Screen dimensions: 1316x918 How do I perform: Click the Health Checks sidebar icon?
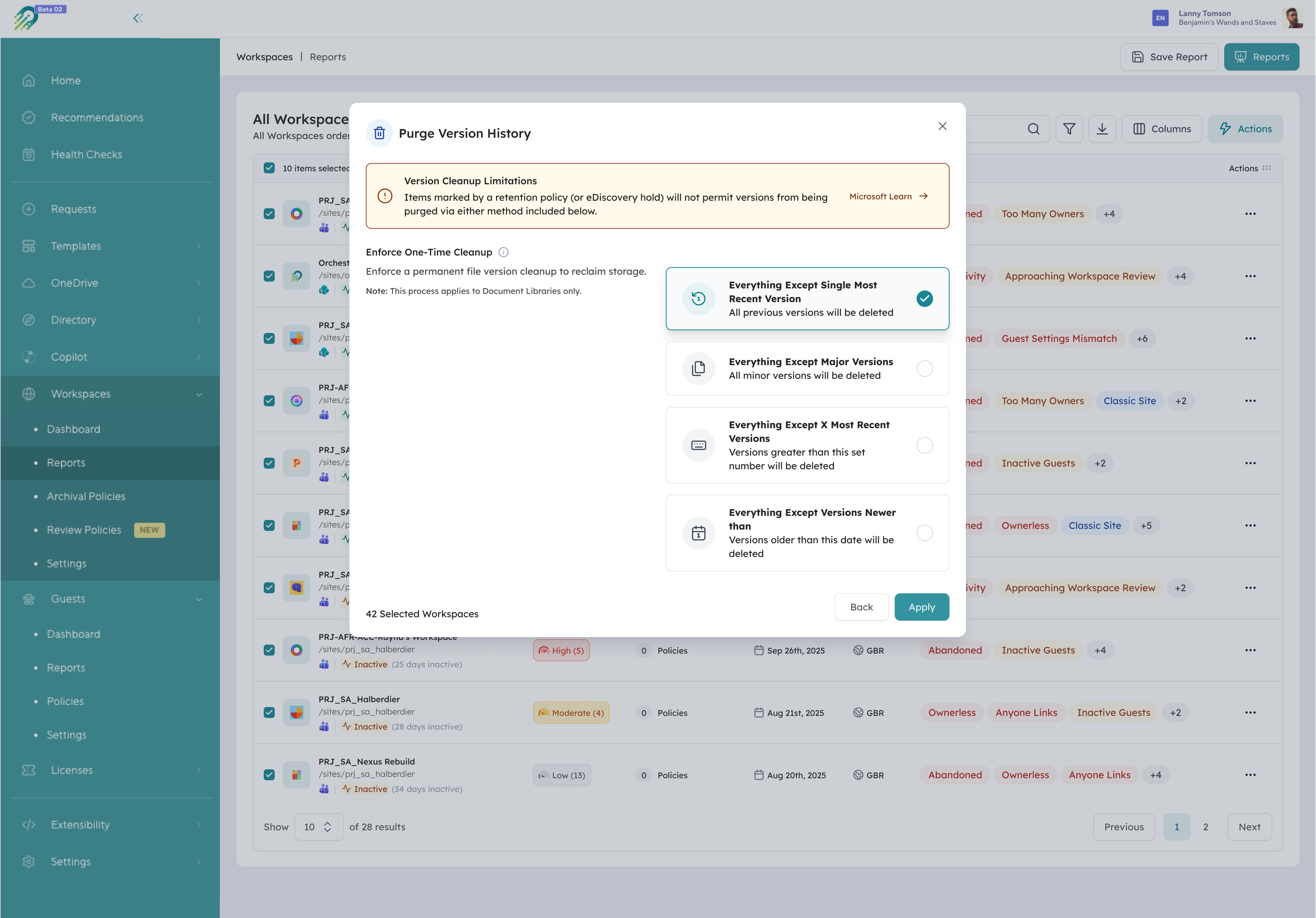[x=29, y=155]
